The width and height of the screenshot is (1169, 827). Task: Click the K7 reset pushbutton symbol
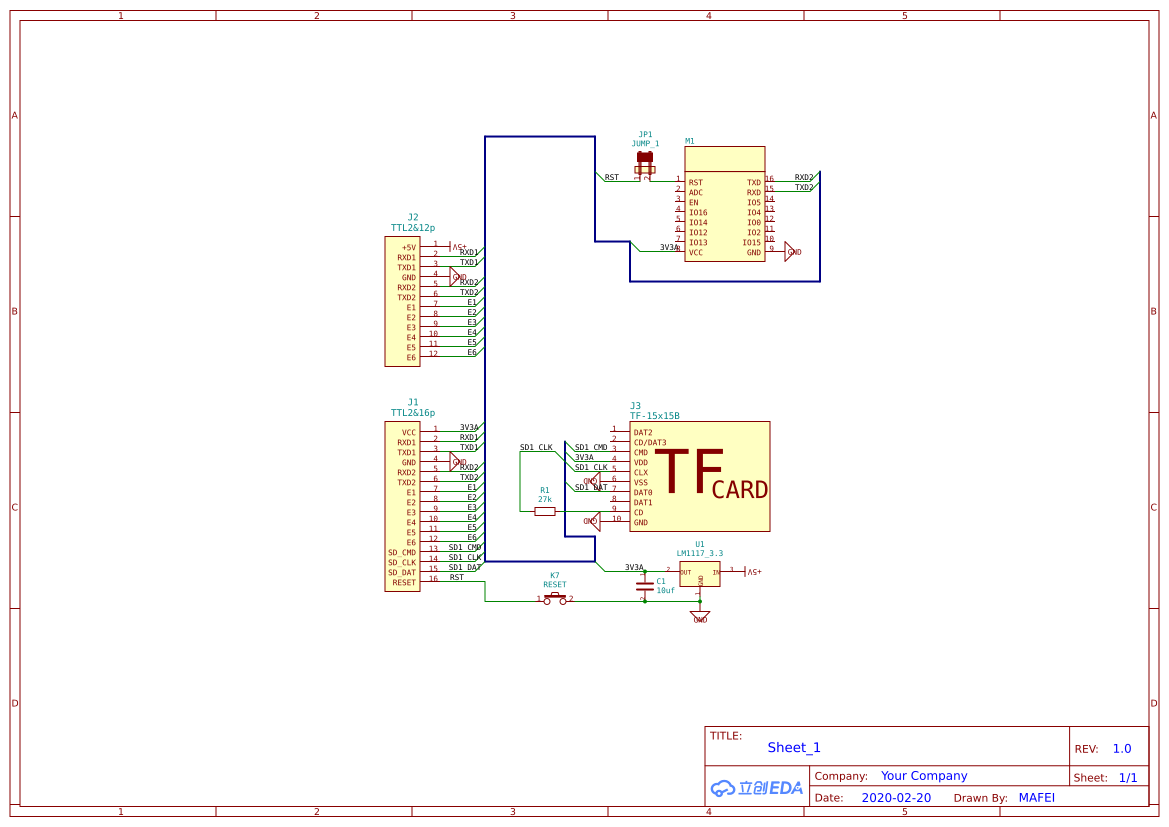[555, 598]
